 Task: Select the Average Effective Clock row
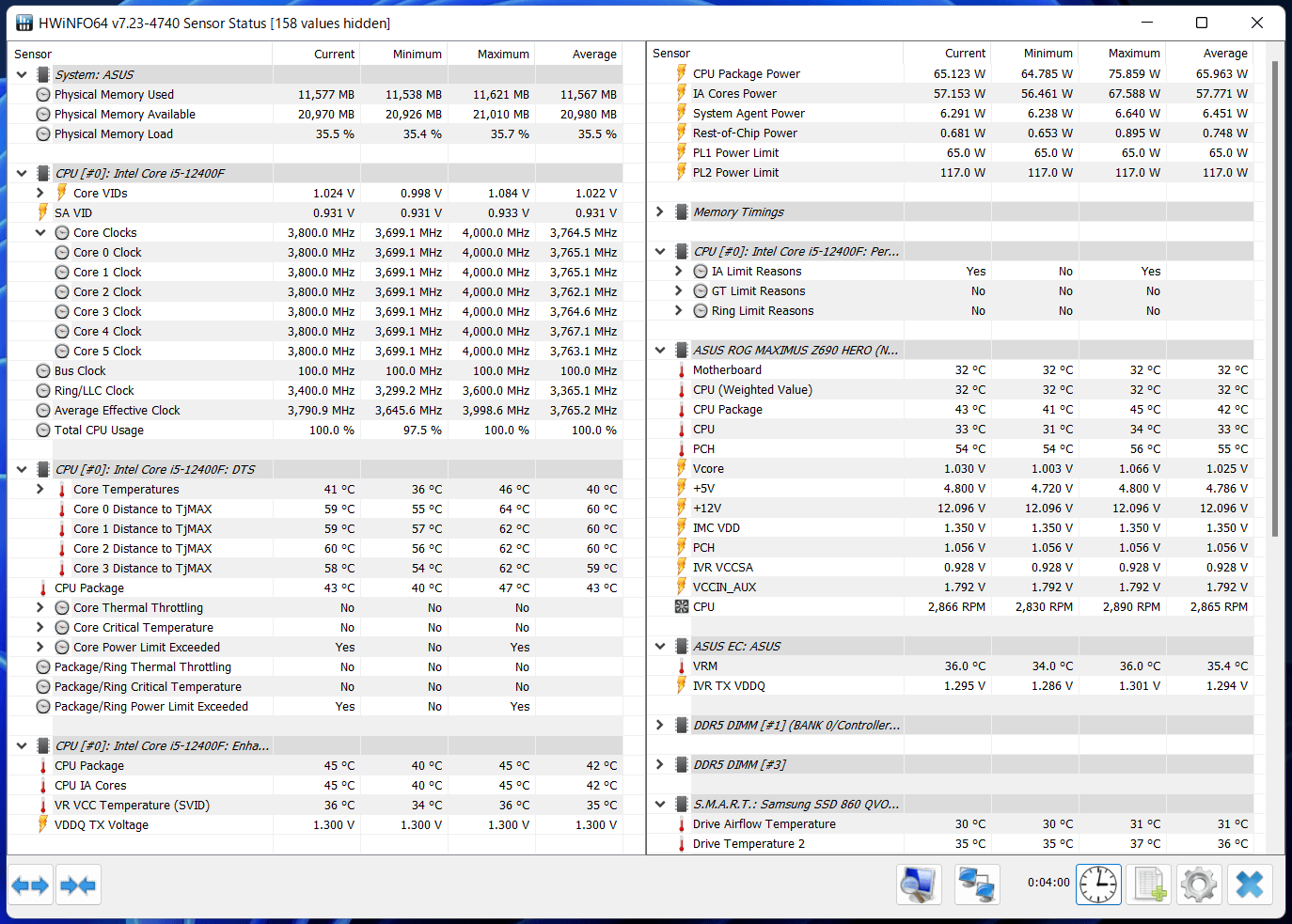[315, 411]
